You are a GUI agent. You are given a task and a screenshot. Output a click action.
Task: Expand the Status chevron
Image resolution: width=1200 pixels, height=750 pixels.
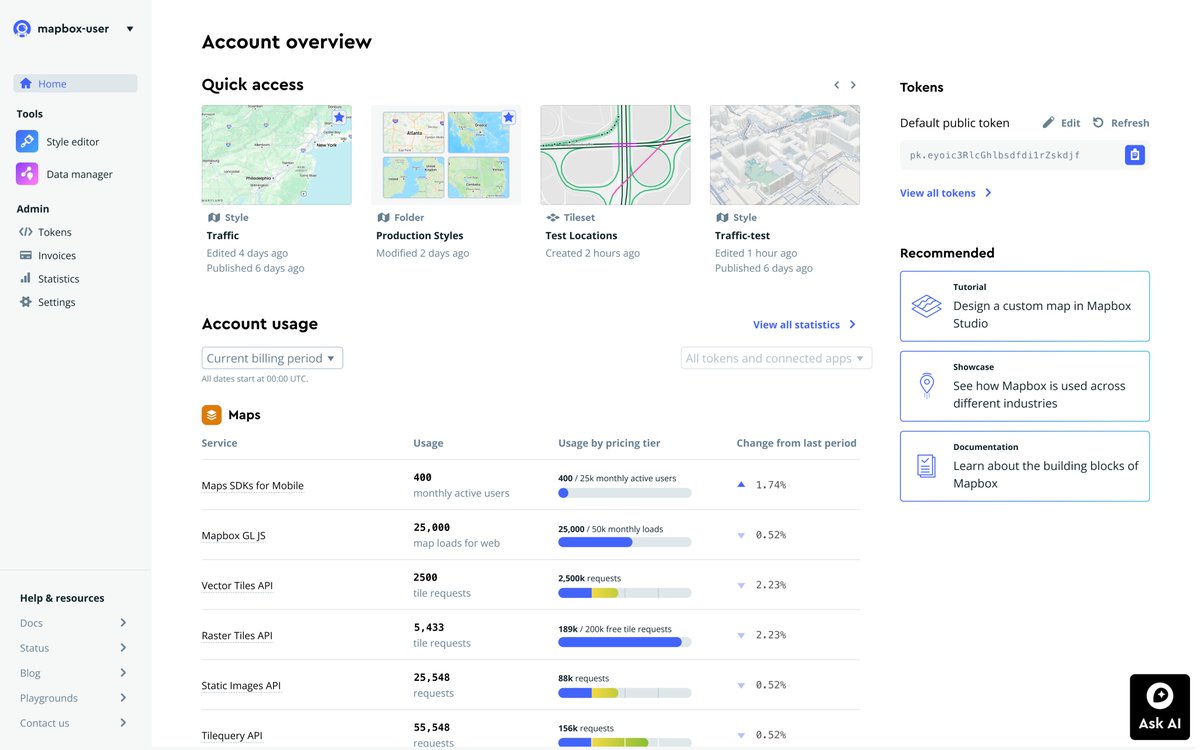point(123,648)
